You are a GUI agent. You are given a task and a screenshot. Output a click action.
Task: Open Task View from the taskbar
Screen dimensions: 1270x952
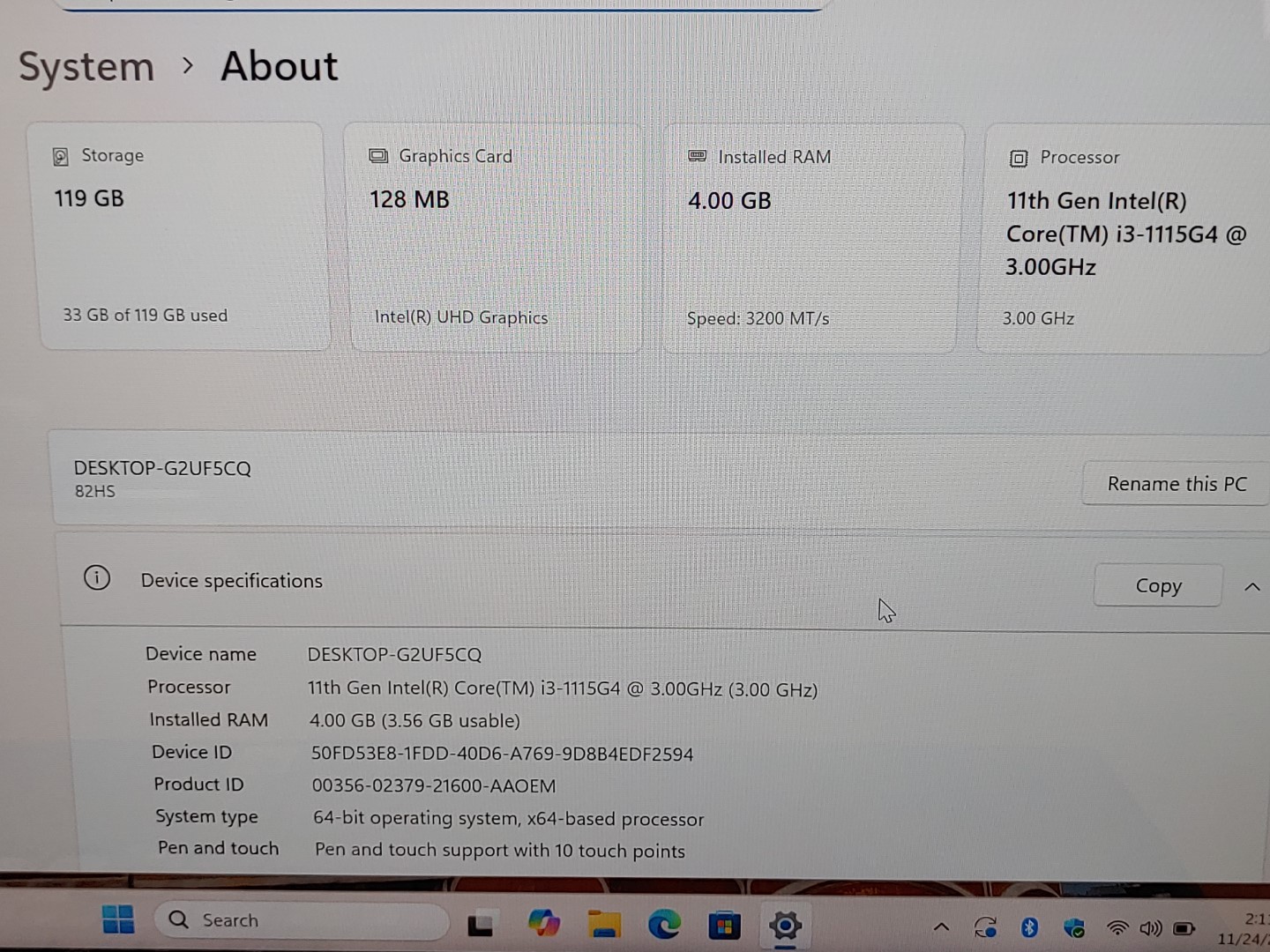coord(481,924)
